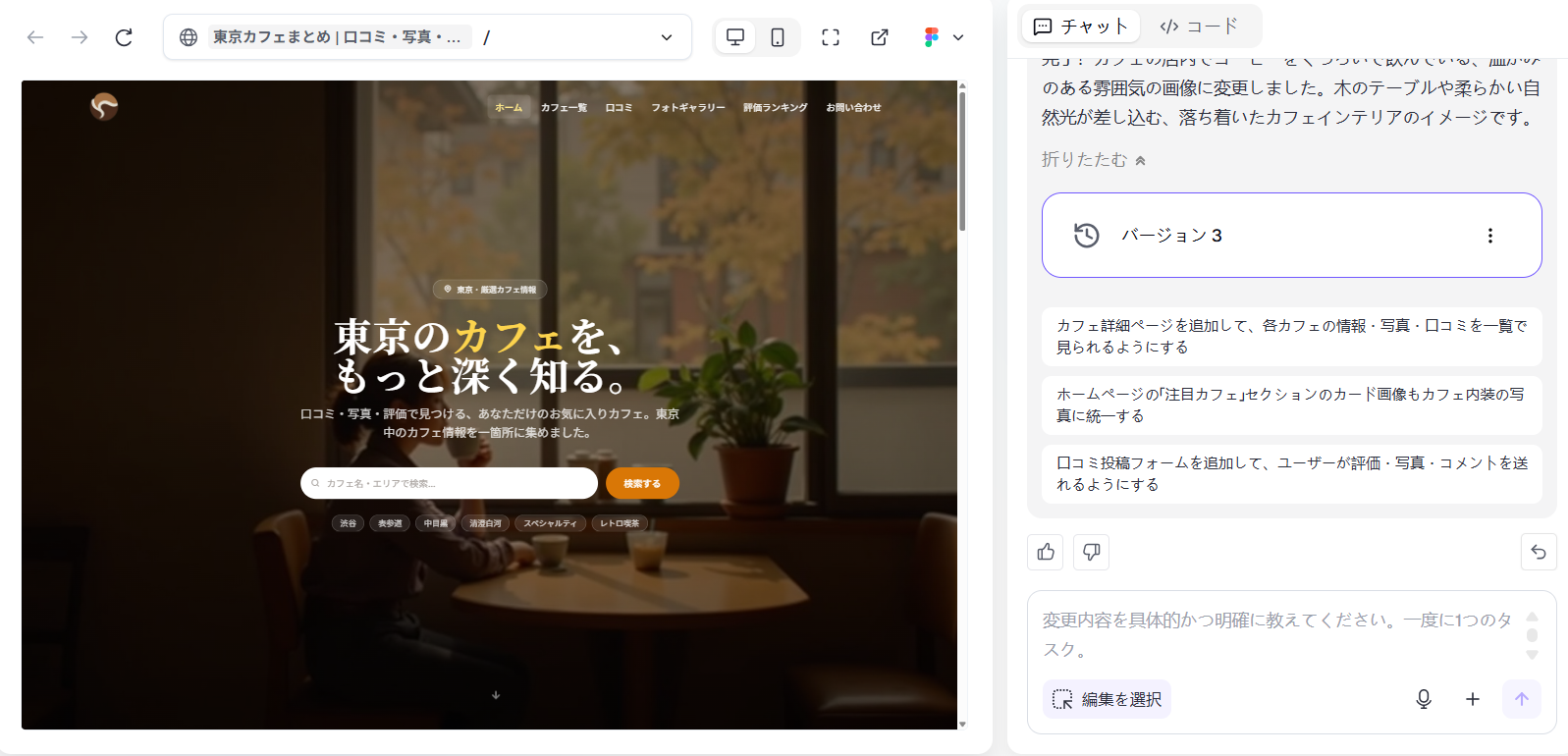Open カフェ一覧 in site navigation

tap(564, 108)
